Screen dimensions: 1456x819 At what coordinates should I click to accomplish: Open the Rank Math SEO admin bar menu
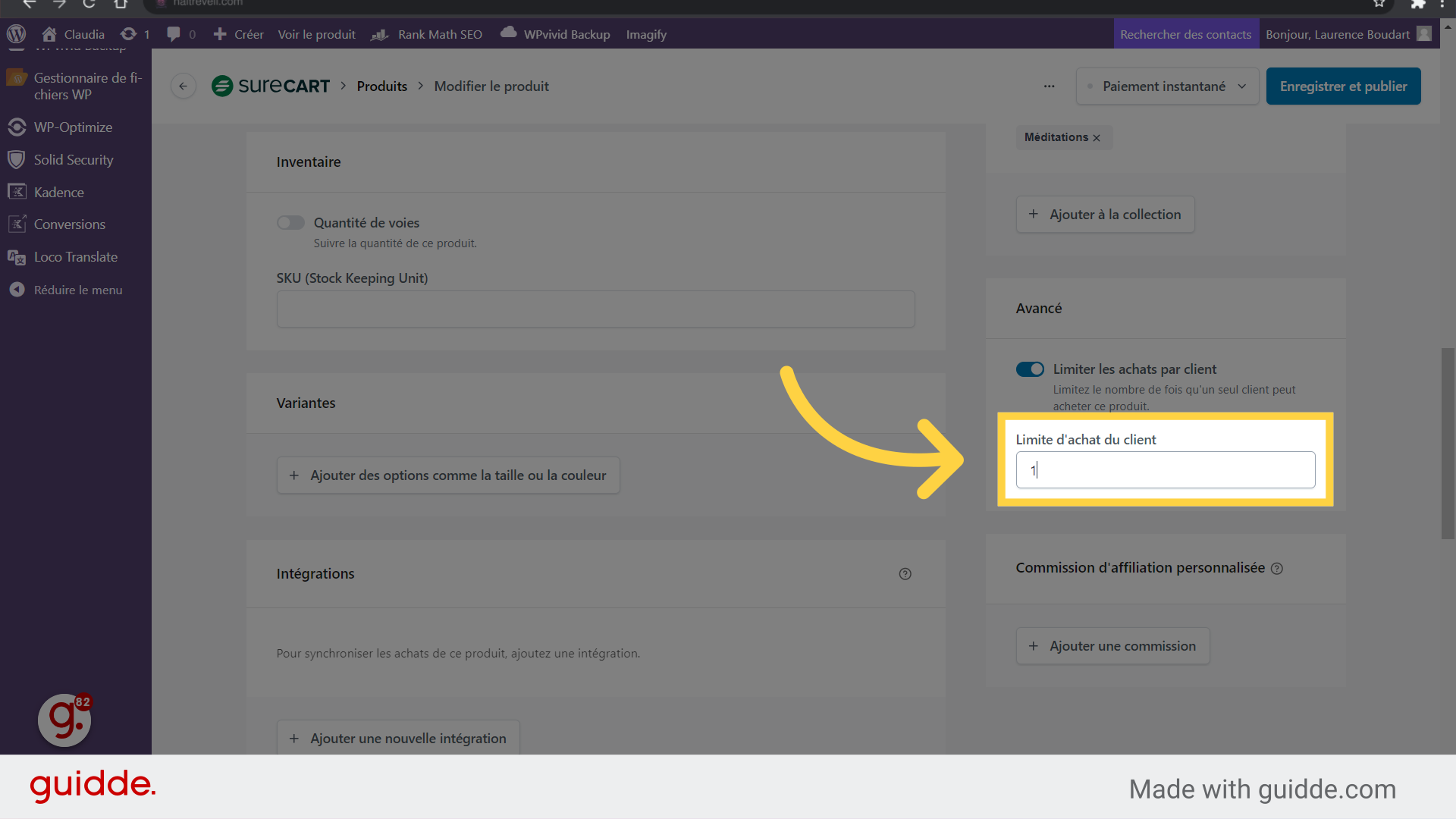(426, 34)
